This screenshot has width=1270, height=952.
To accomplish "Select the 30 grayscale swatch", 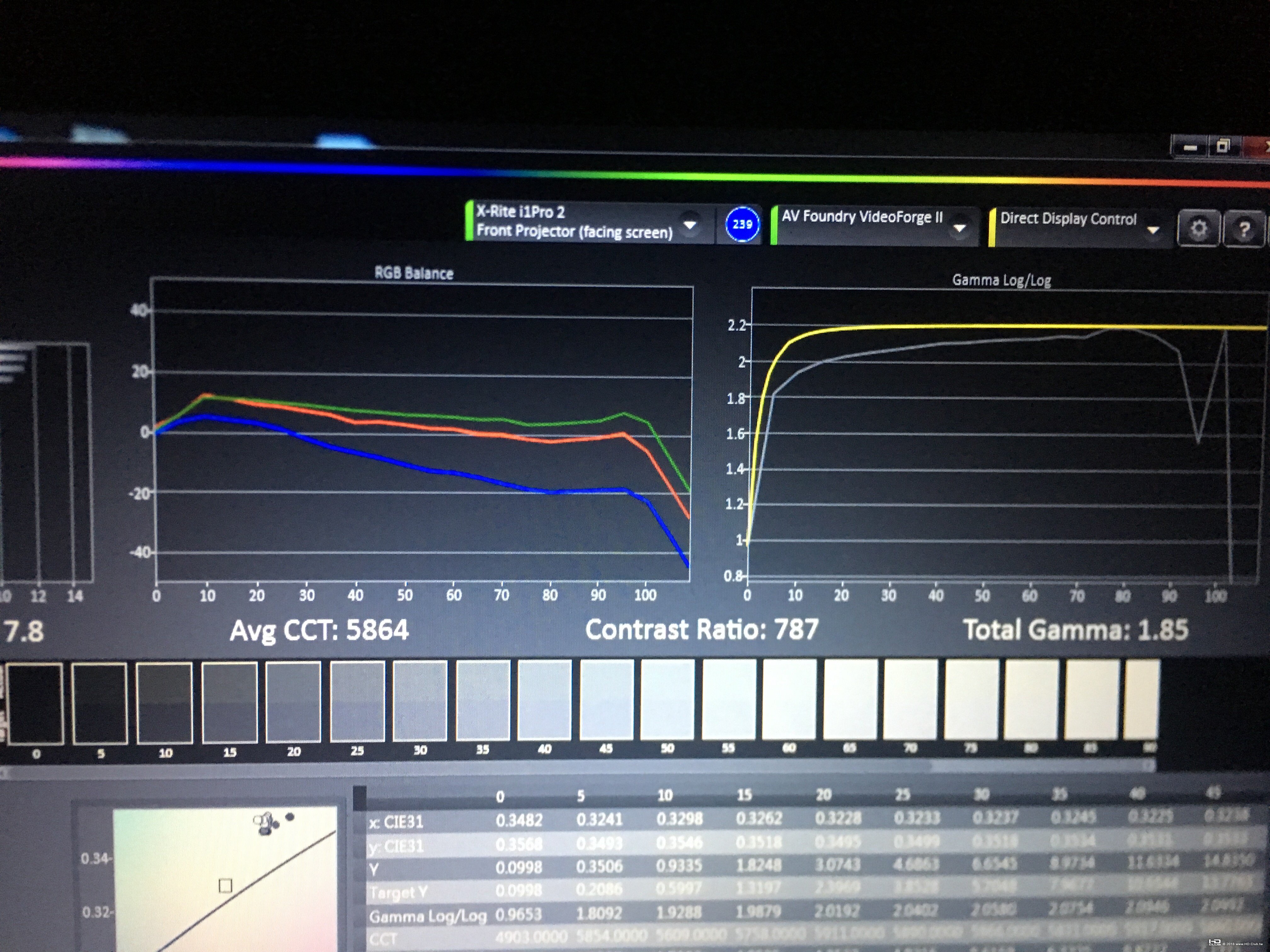I will click(x=420, y=700).
